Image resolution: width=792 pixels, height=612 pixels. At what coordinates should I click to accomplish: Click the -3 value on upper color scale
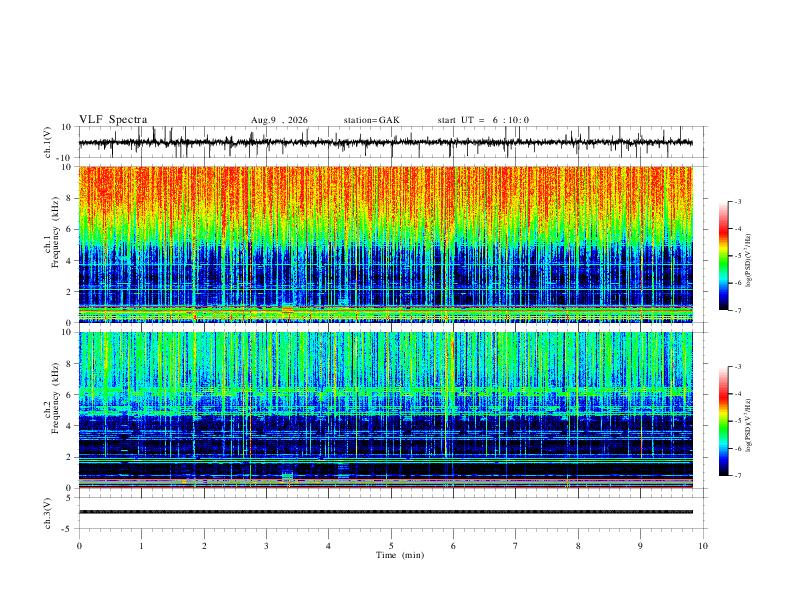tap(737, 201)
